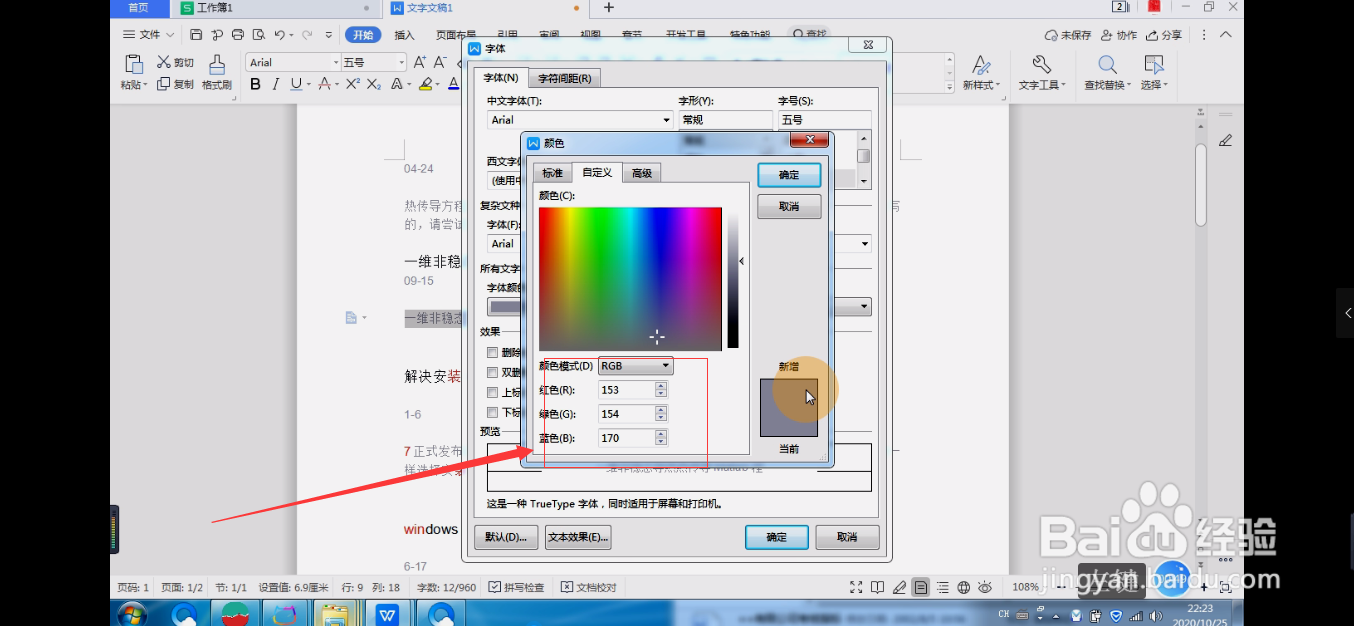1354x626 pixels.
Task: Increase 红色(R) value with the stepper arrow
Action: (660, 387)
